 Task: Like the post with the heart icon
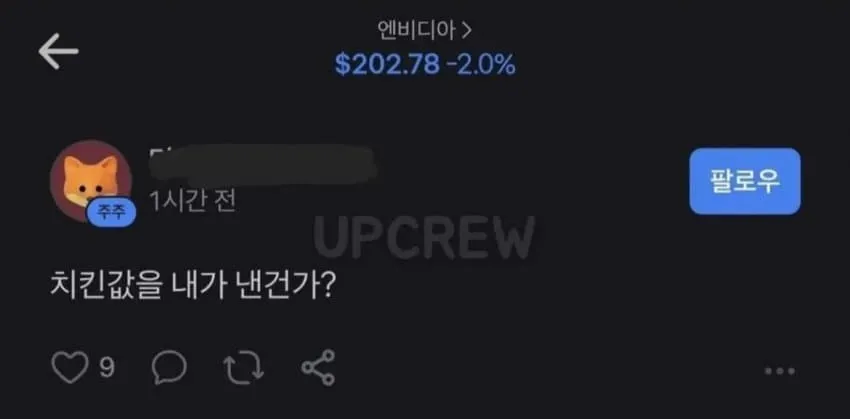69,368
